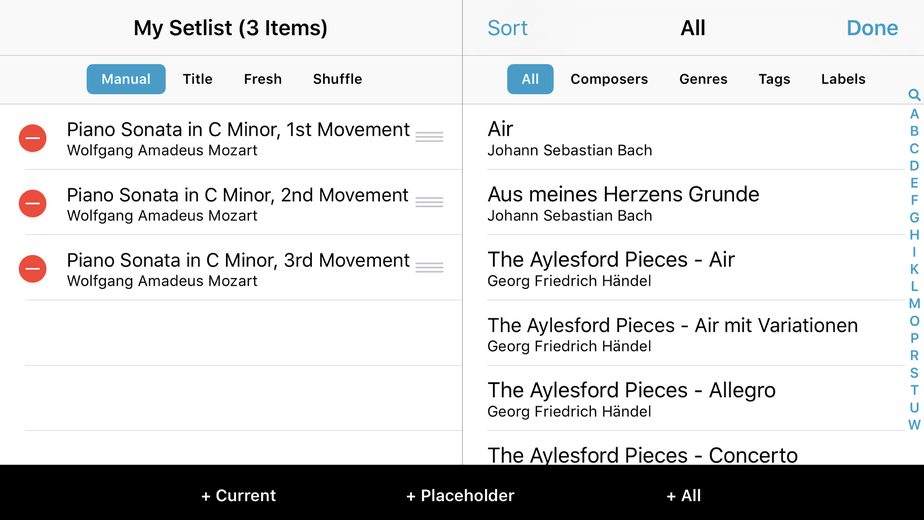Jump to letter H in index
Screen dimensions: 924x520
pos(914,235)
